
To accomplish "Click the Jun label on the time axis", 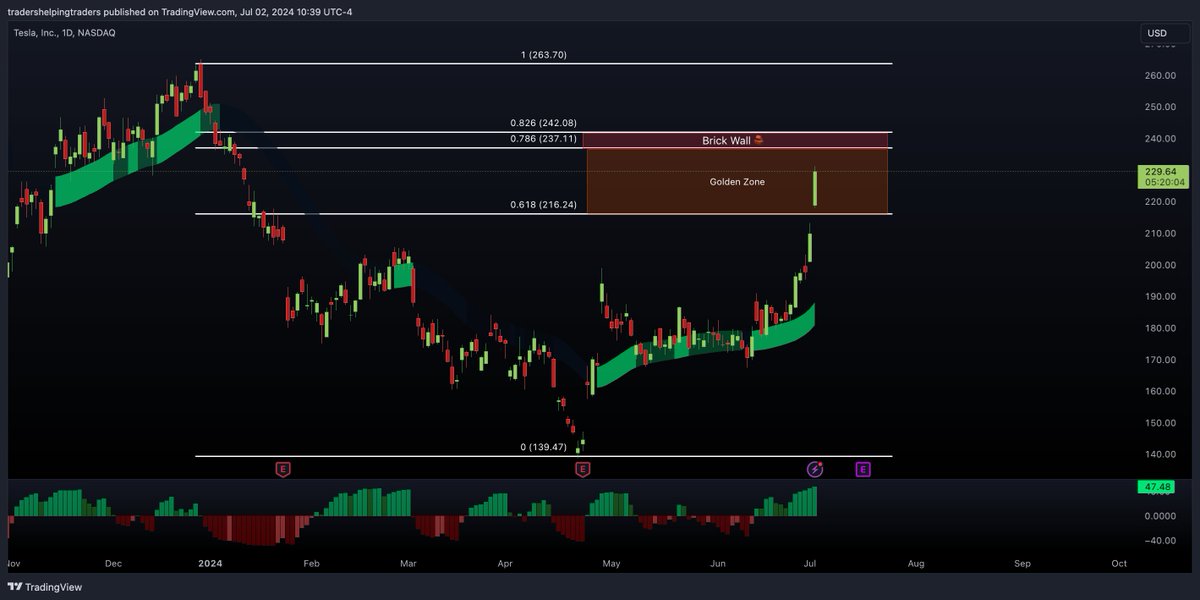I will pos(718,564).
